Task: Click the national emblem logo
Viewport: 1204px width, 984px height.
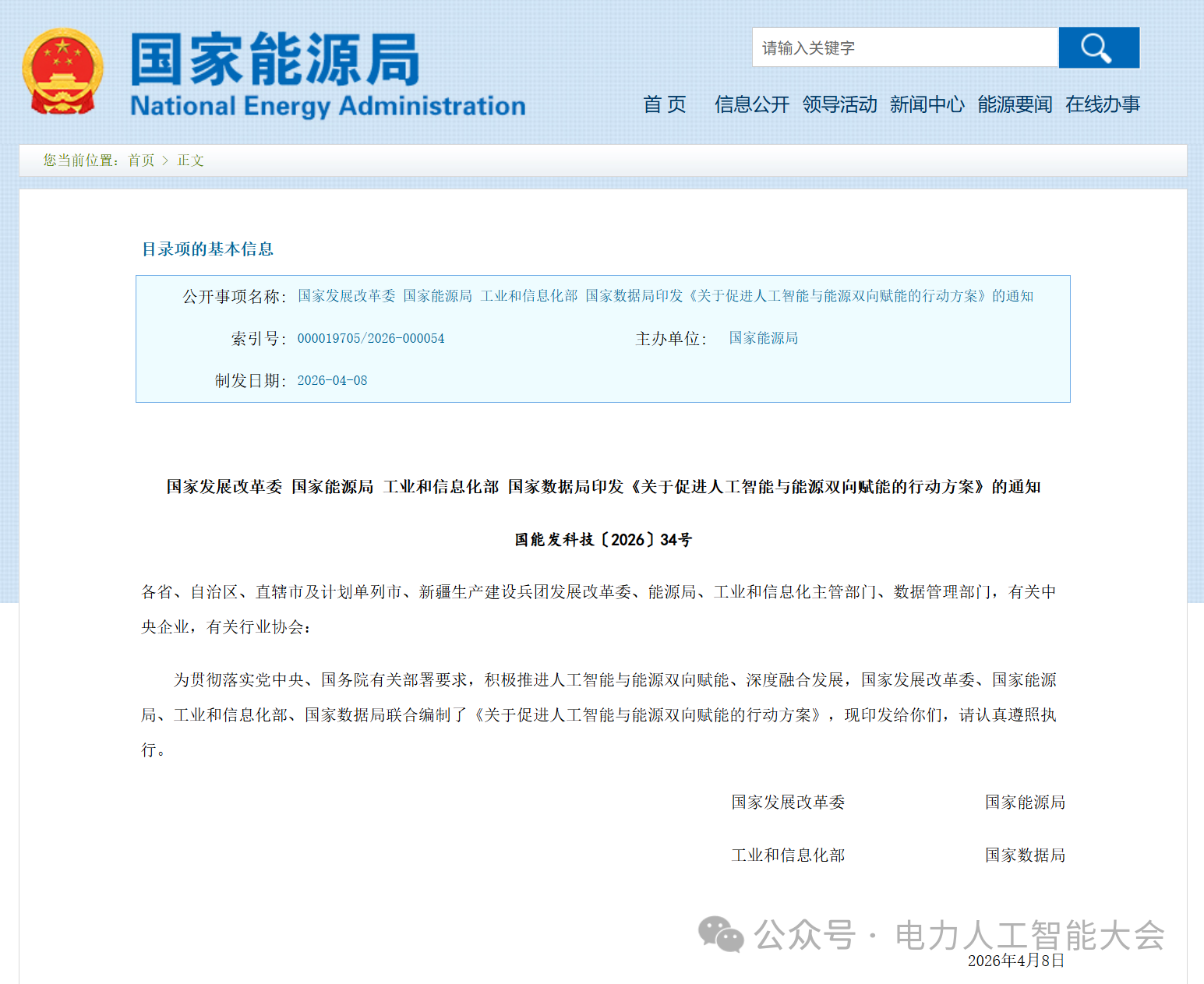Action: click(x=62, y=72)
